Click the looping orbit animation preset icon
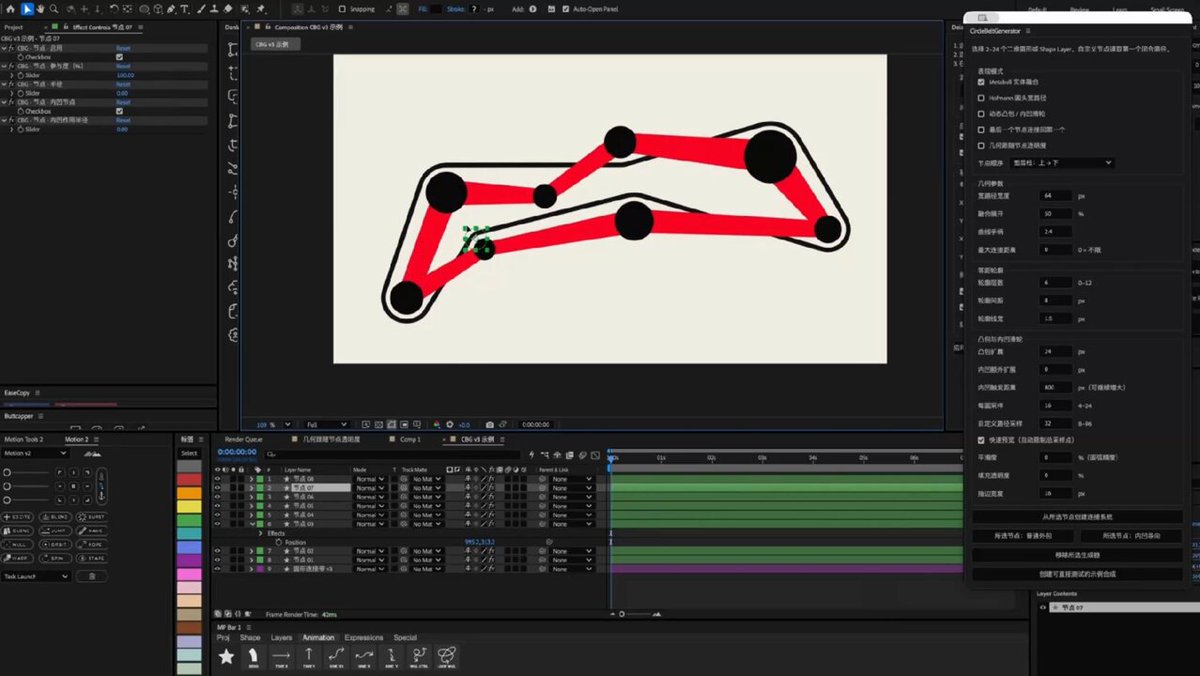Screen dimensions: 1200x676 click(447, 656)
